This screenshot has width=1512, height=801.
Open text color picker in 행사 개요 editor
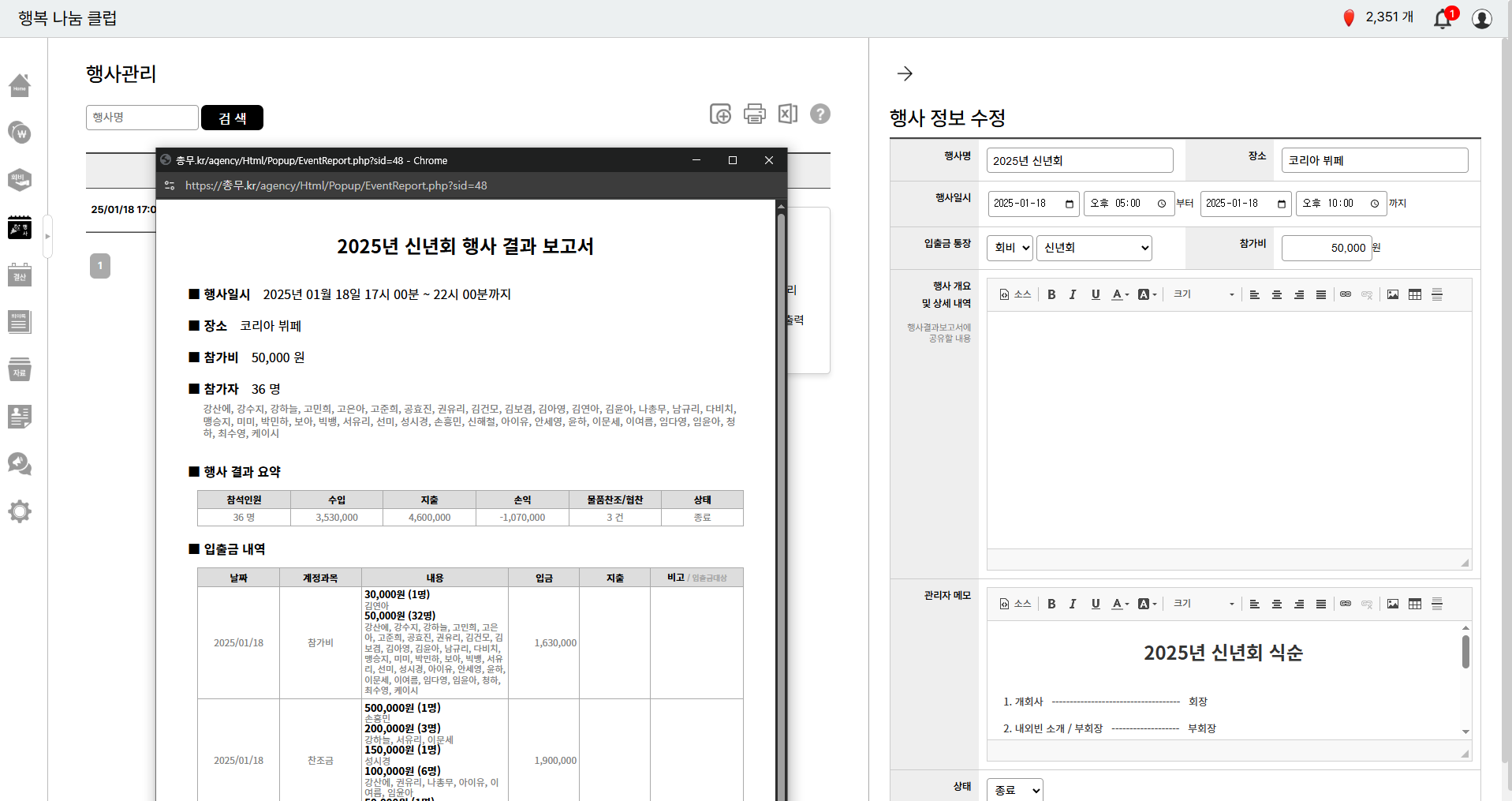(x=1120, y=294)
